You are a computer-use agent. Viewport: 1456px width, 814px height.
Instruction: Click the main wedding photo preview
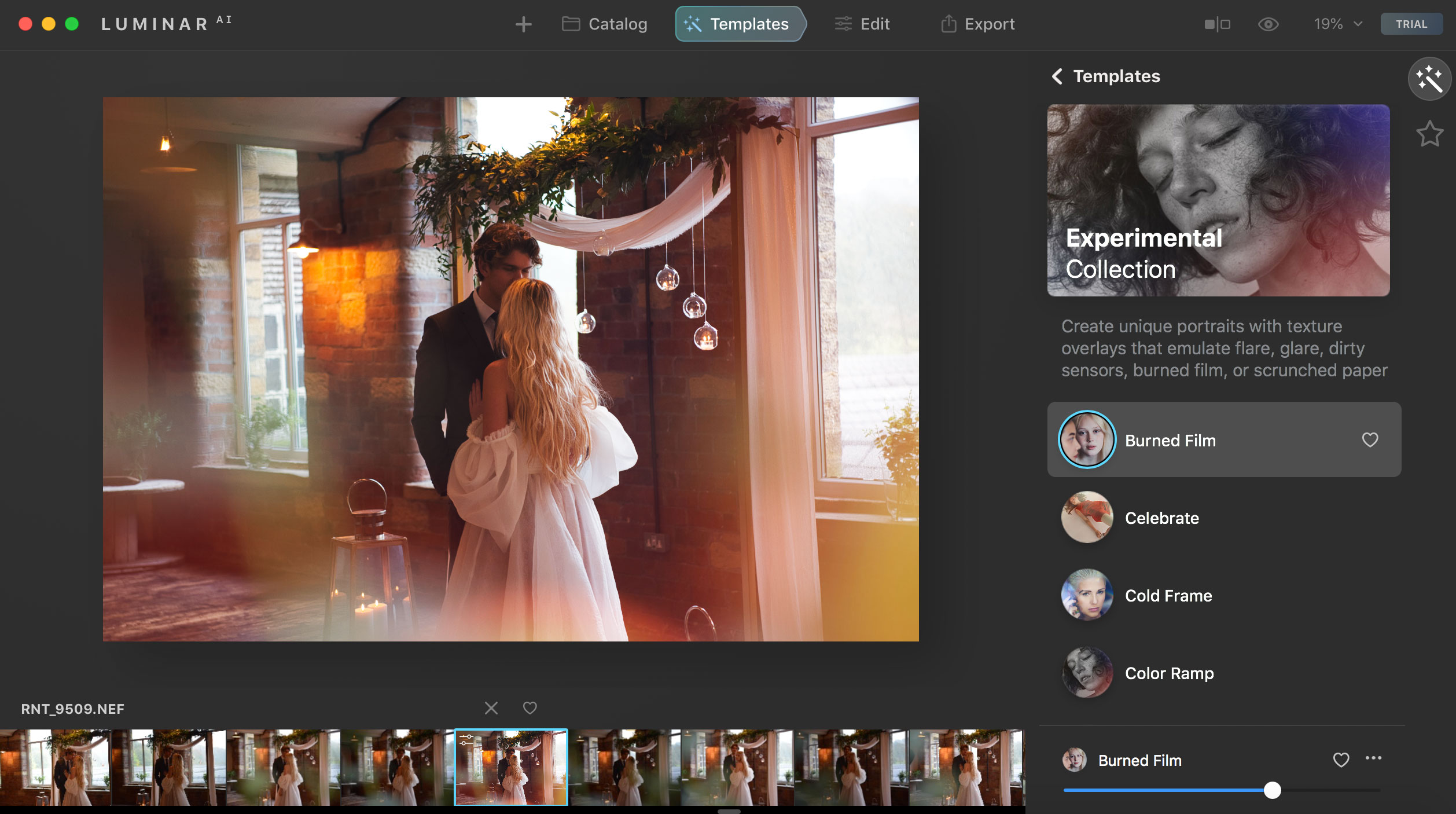510,369
